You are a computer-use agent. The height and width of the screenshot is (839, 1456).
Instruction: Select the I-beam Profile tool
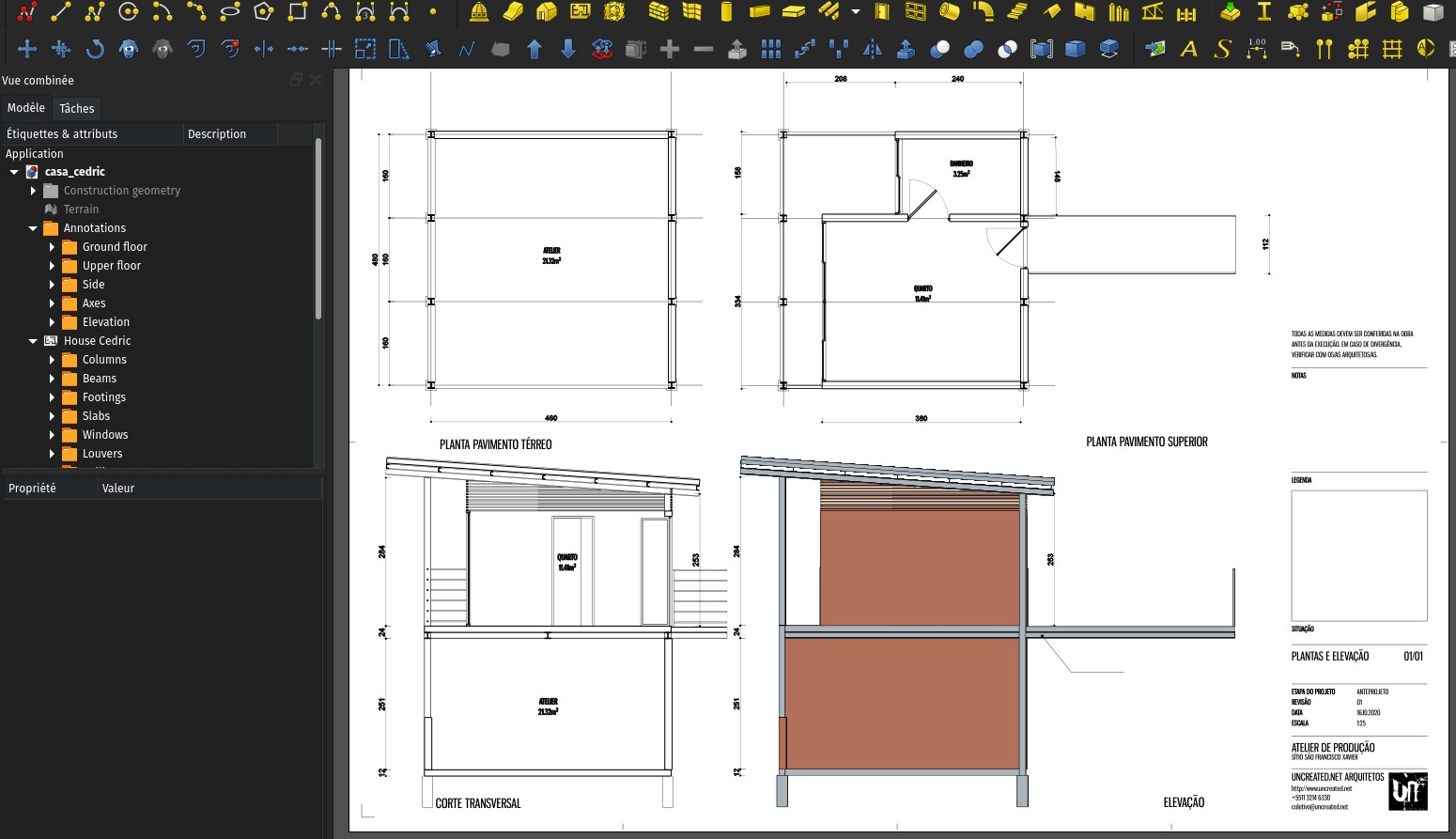point(1264,12)
